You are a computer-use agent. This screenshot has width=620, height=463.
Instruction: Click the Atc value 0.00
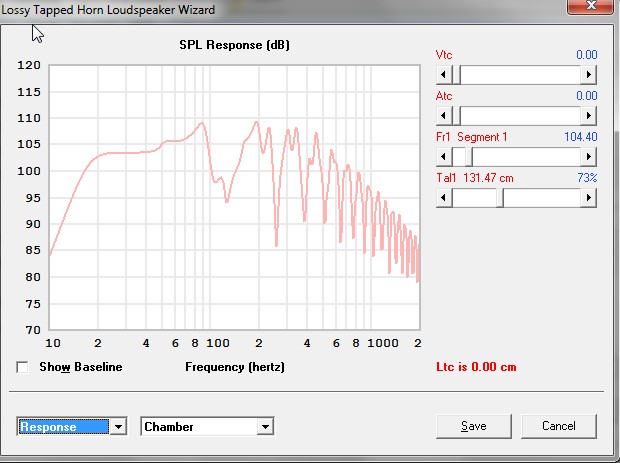point(586,96)
